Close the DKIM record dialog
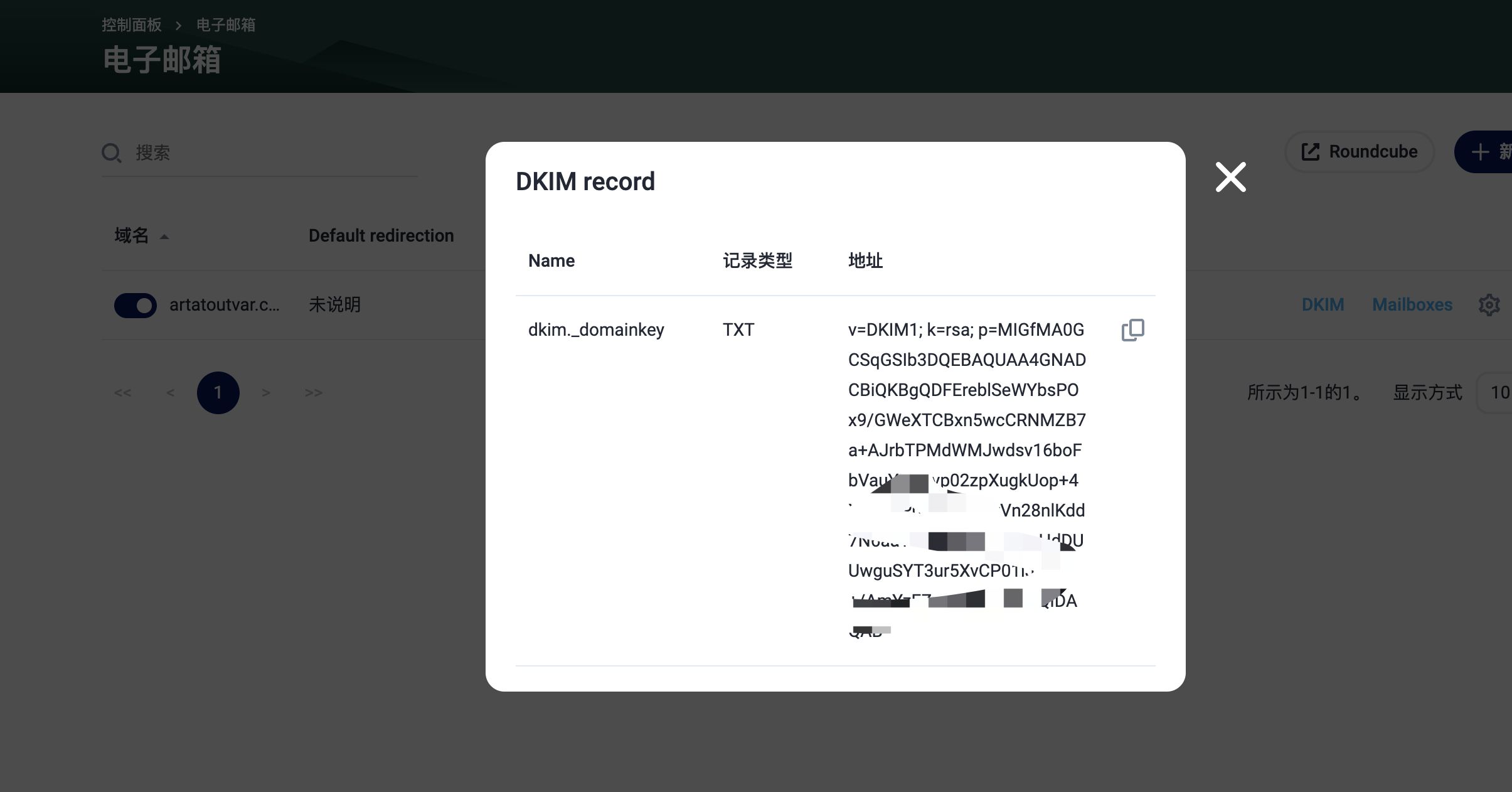 (x=1230, y=177)
